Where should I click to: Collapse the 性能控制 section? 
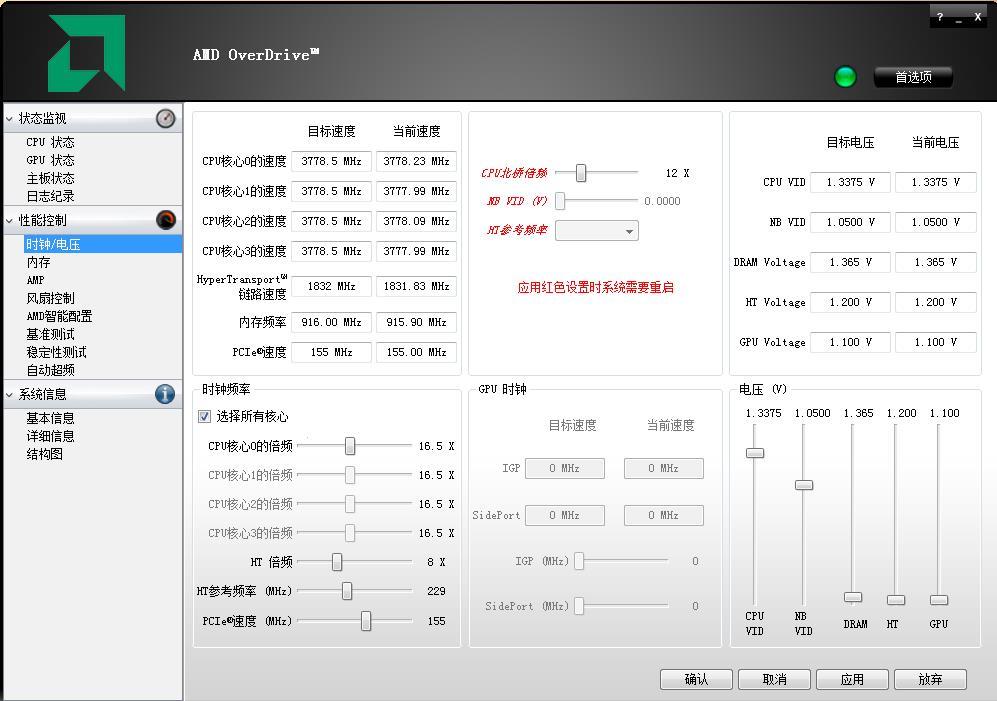(x=10, y=221)
